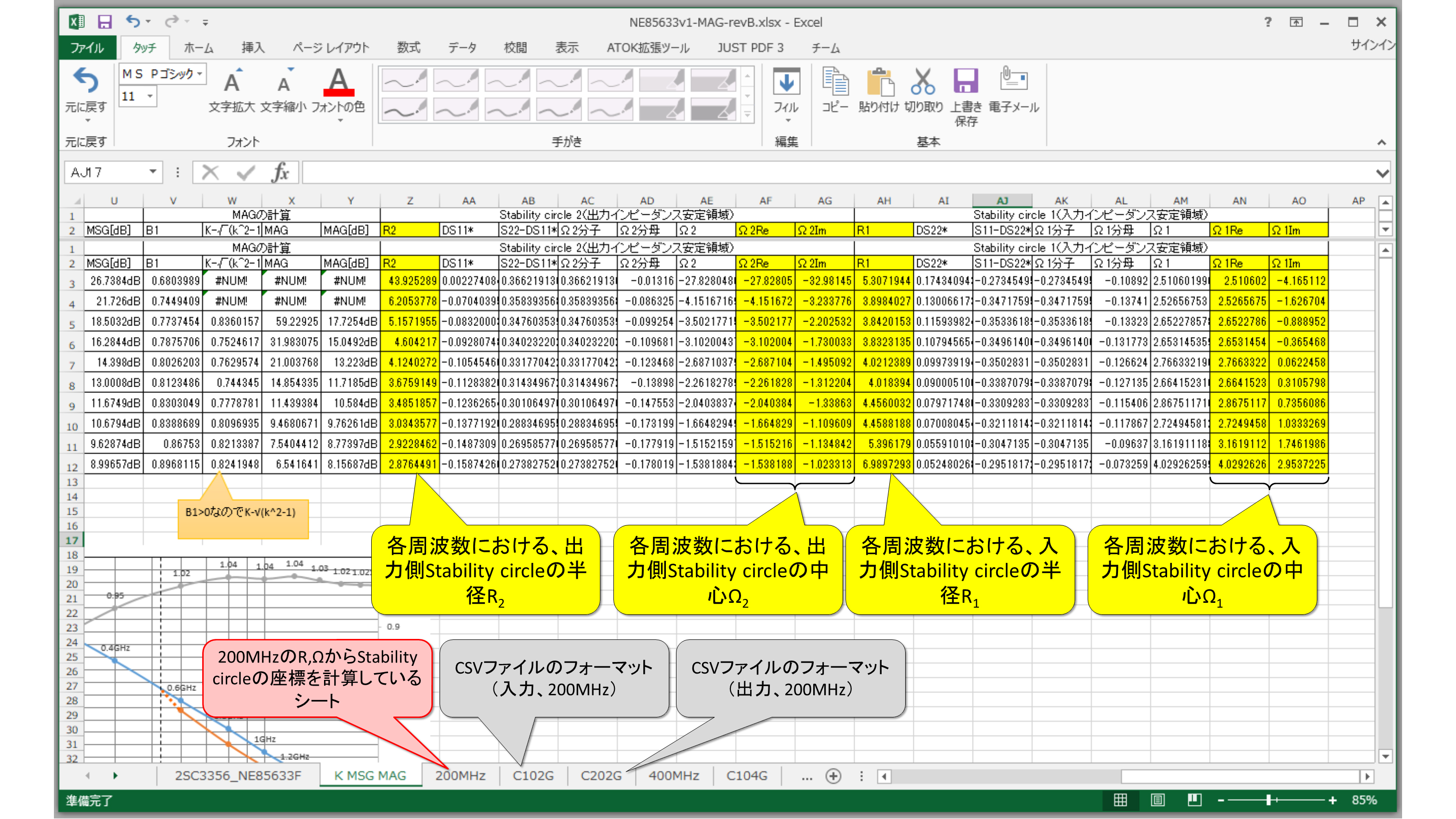The image size is (1456, 819).
Task: Switch to Page Break Preview in the status bar
Action: point(1194,800)
